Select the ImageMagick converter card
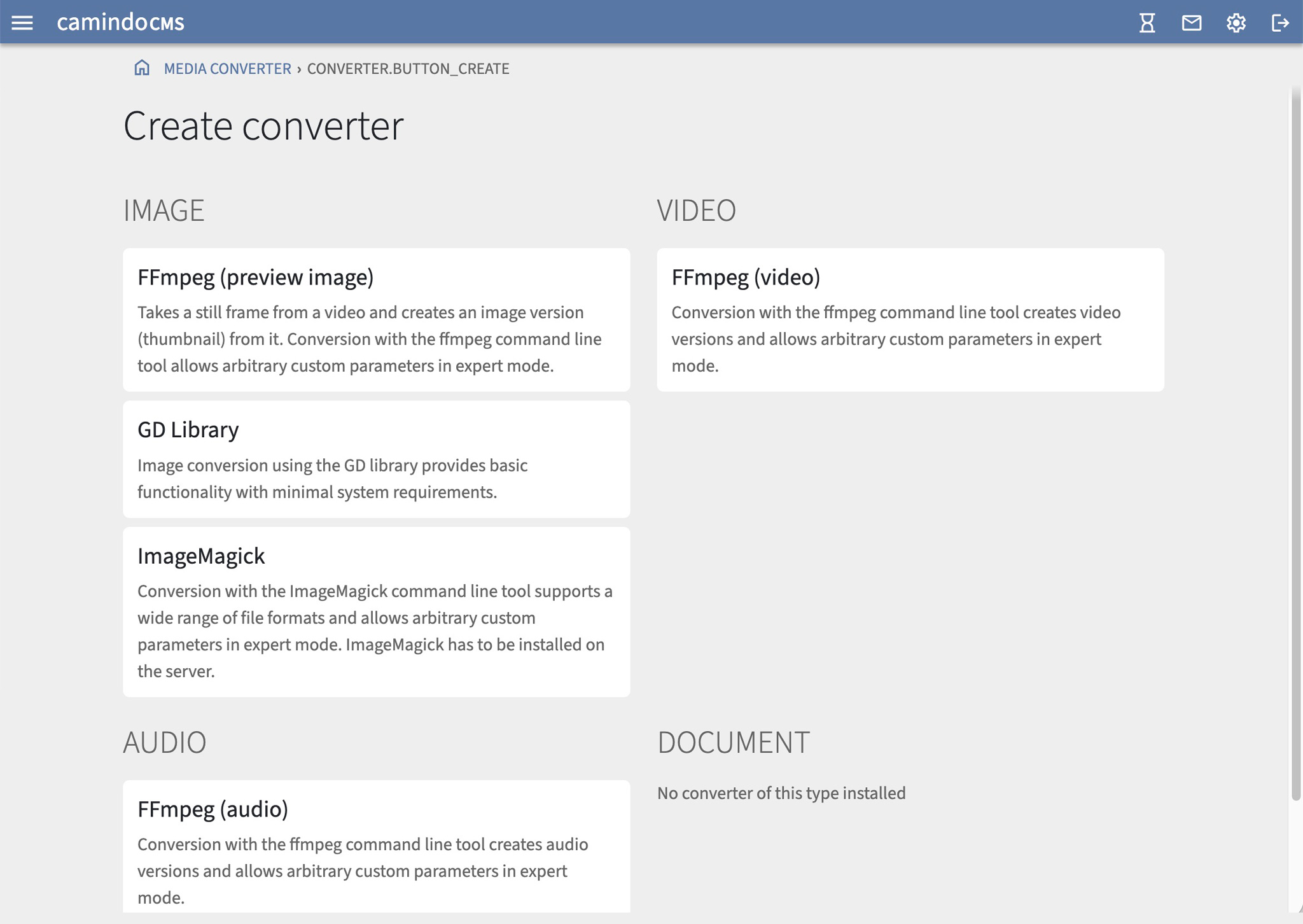The image size is (1303, 924). pyautogui.click(x=377, y=612)
